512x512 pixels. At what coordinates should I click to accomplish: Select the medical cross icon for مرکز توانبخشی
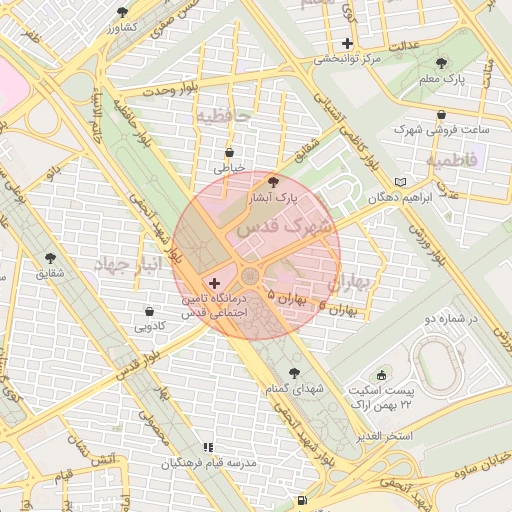coord(347,43)
